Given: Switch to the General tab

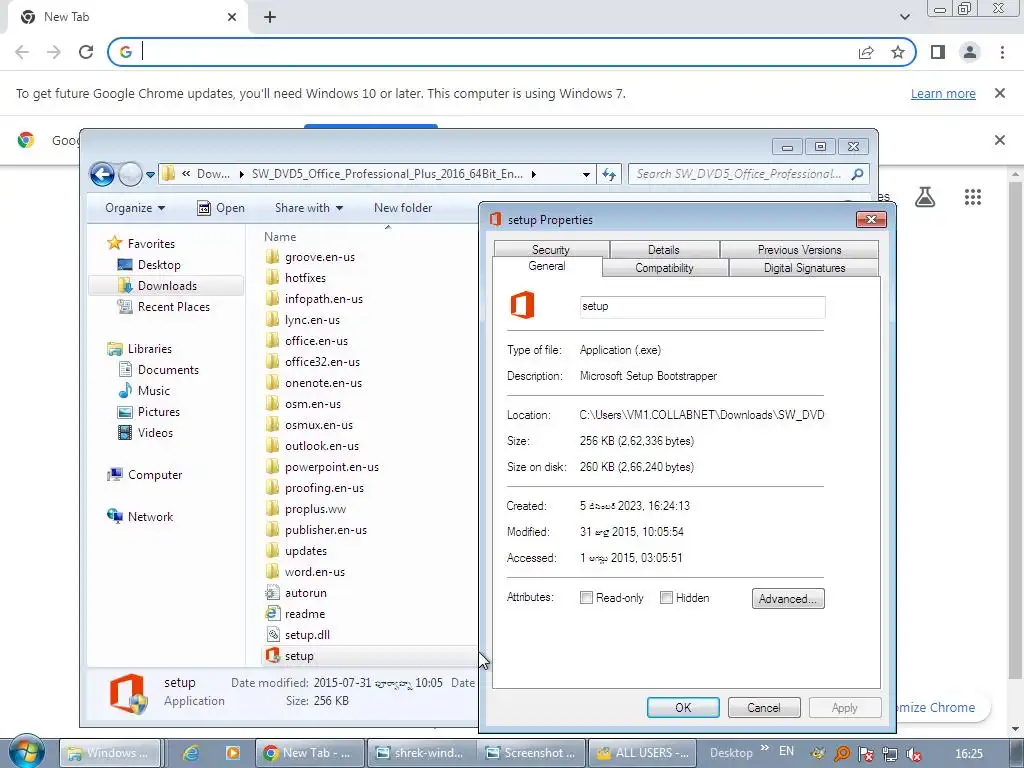Looking at the screenshot, I should tap(547, 266).
